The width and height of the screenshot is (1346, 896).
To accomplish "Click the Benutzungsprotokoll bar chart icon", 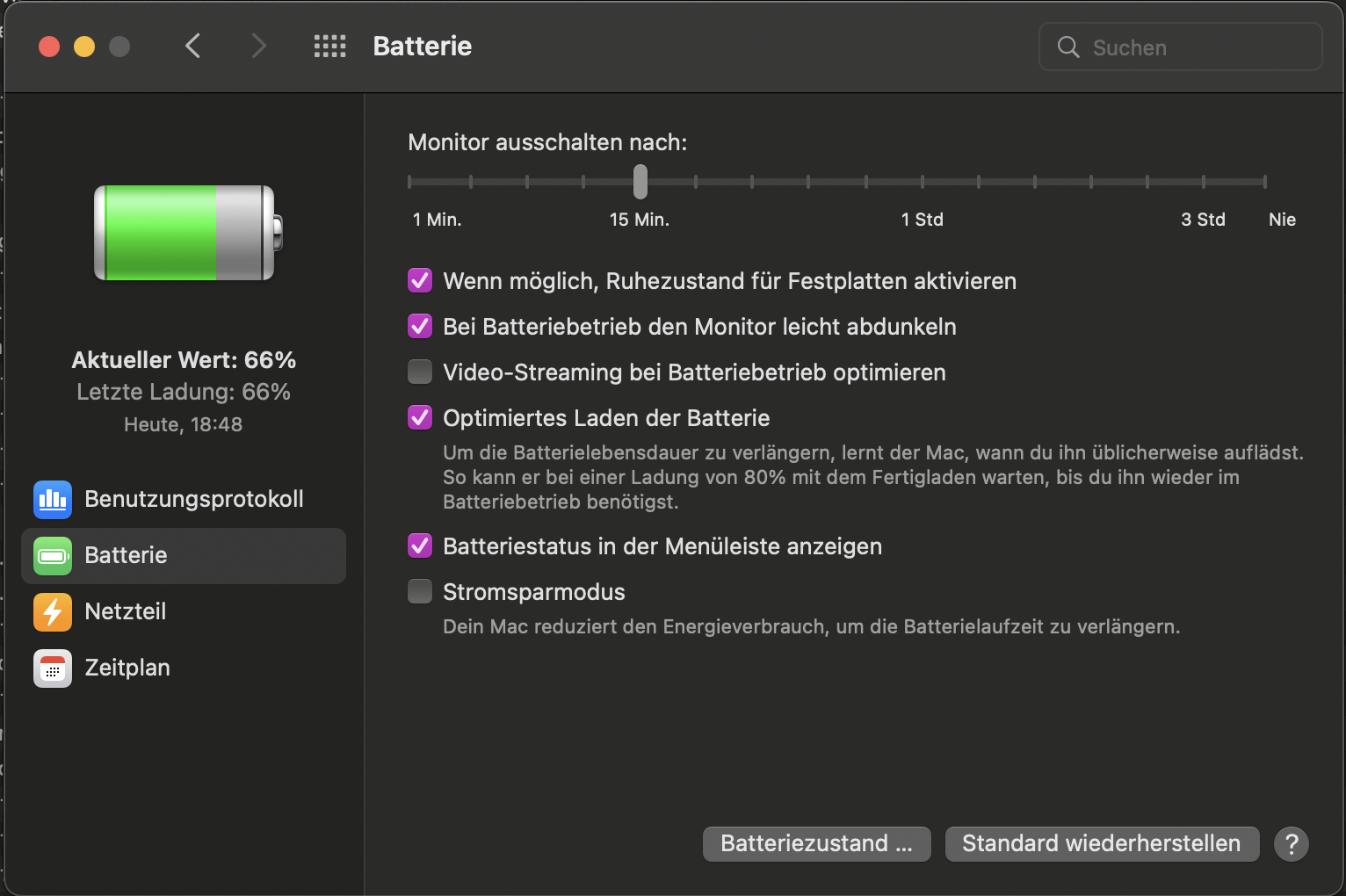I will pyautogui.click(x=53, y=500).
